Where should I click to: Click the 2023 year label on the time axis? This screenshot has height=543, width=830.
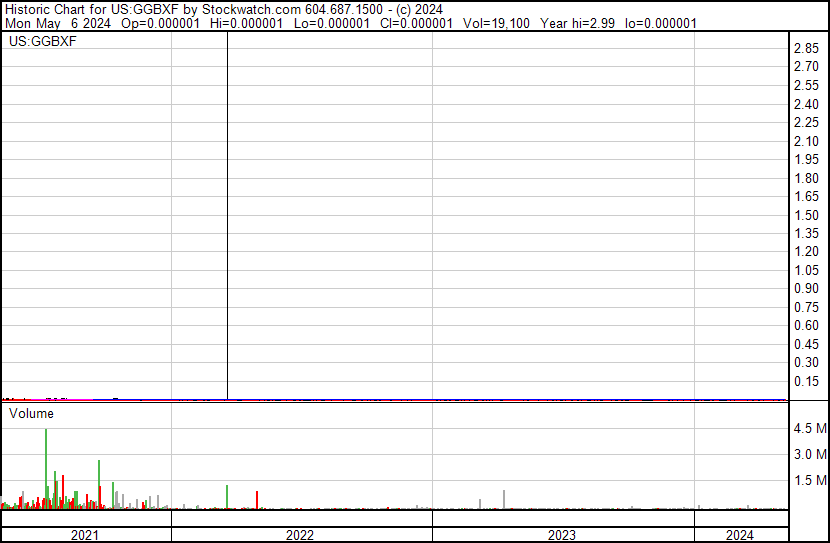click(562, 535)
